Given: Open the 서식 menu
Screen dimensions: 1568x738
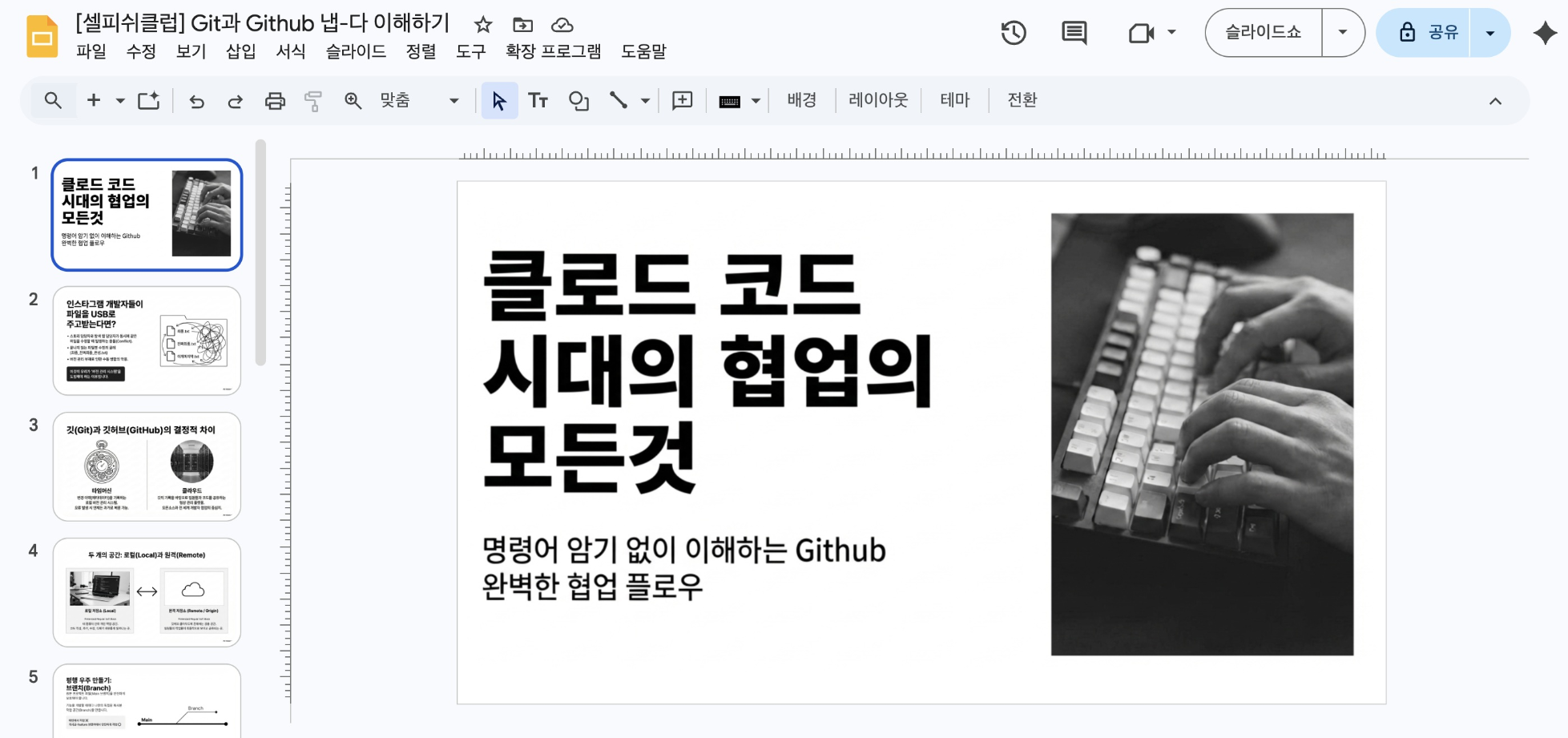Looking at the screenshot, I should (291, 51).
